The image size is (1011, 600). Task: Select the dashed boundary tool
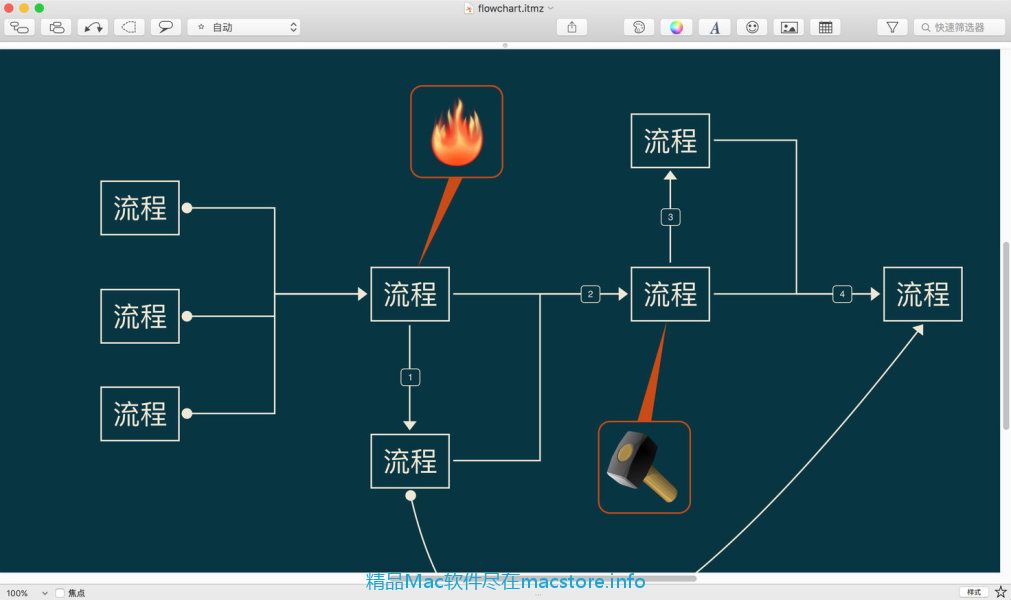pos(130,27)
